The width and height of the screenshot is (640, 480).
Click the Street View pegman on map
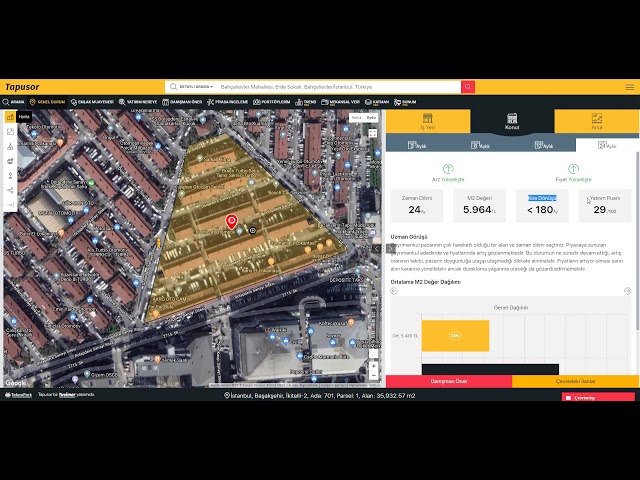click(x=159, y=243)
